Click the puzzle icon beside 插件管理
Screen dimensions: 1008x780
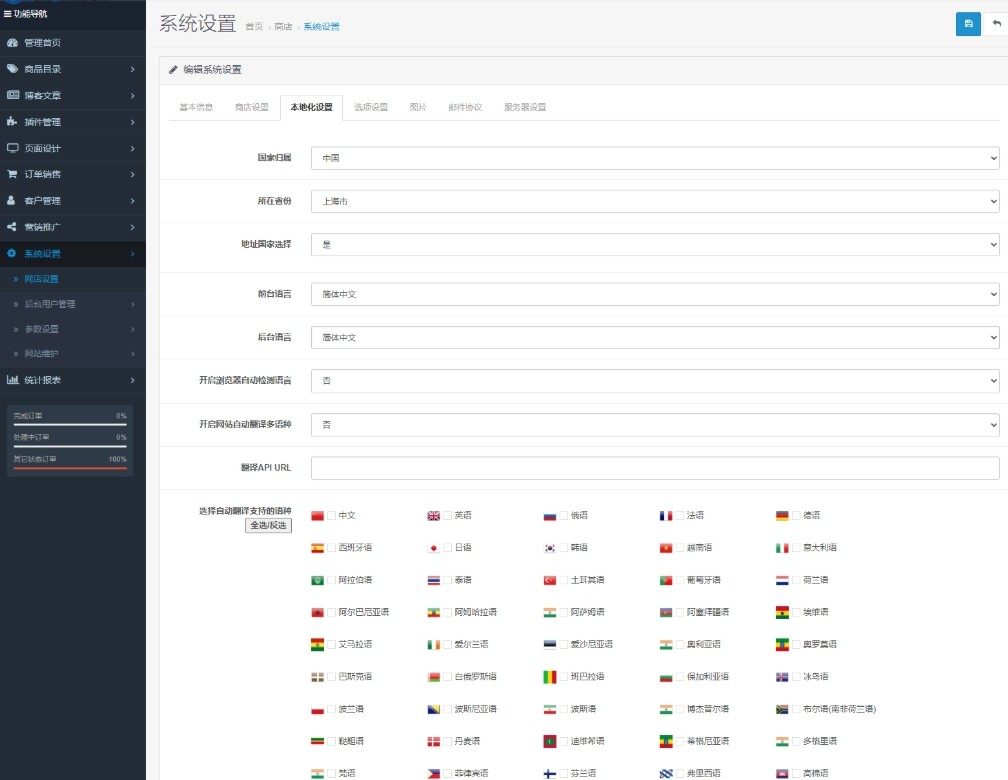pos(12,121)
